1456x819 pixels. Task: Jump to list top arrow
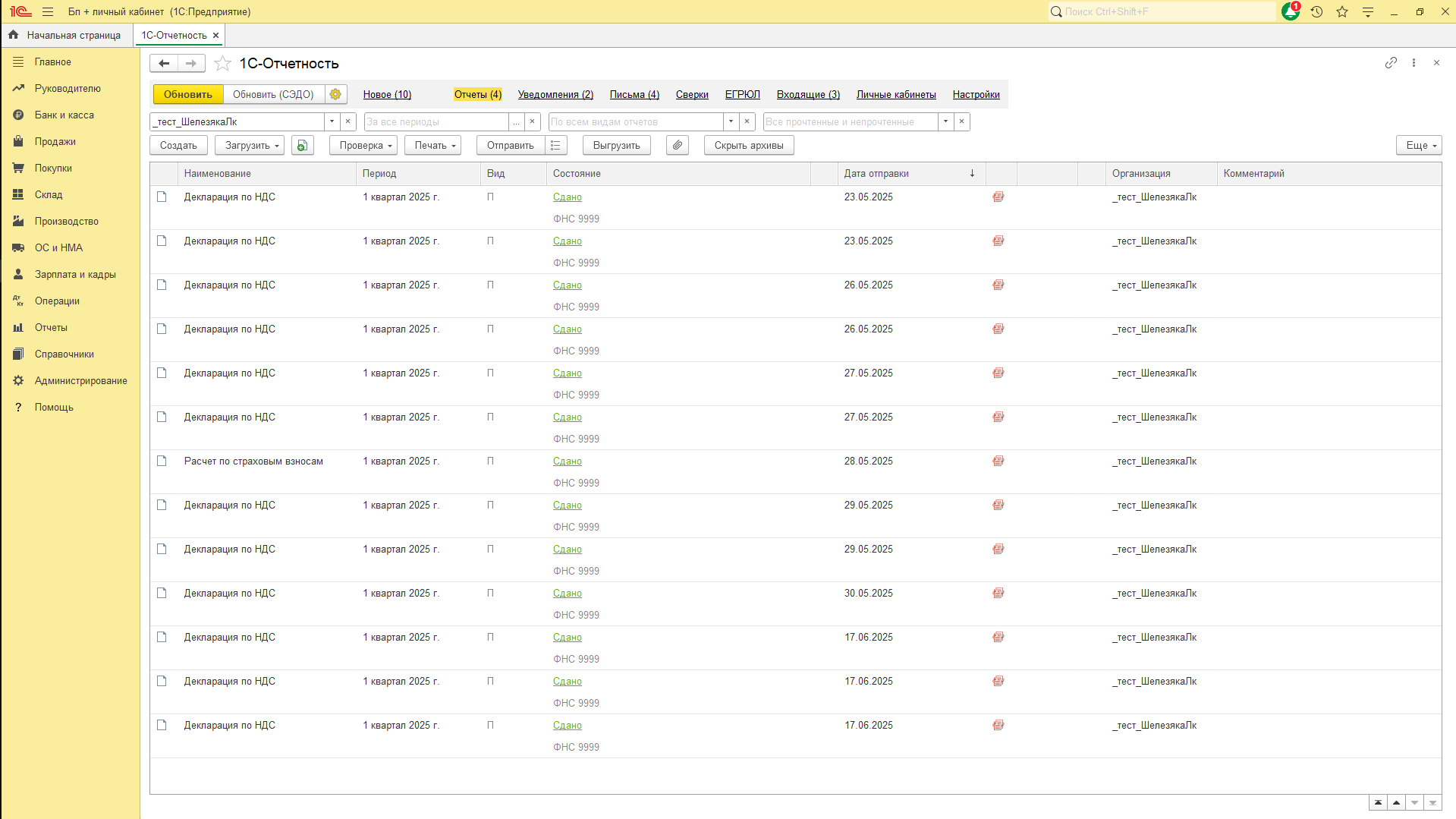[x=1378, y=802]
